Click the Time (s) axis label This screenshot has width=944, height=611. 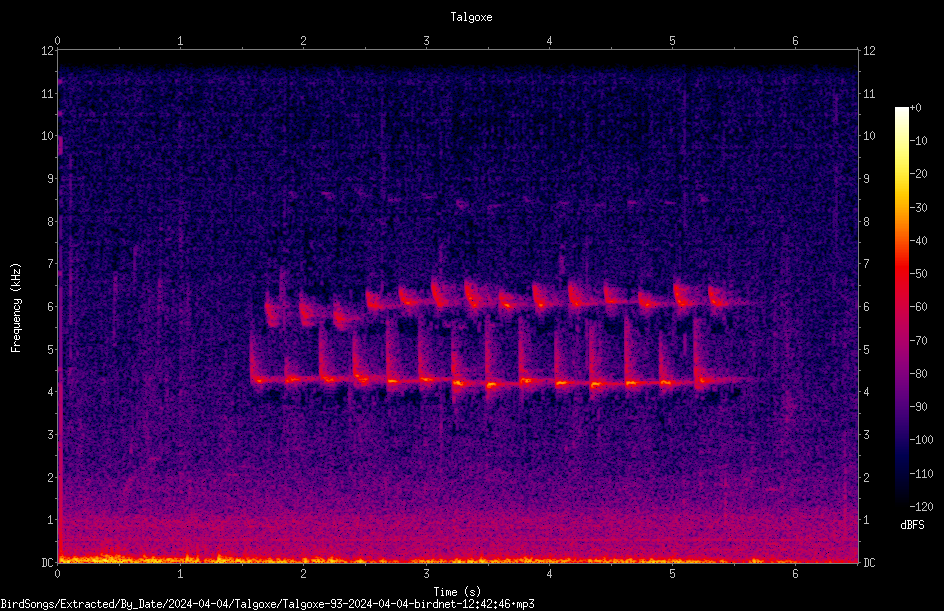coord(457,592)
